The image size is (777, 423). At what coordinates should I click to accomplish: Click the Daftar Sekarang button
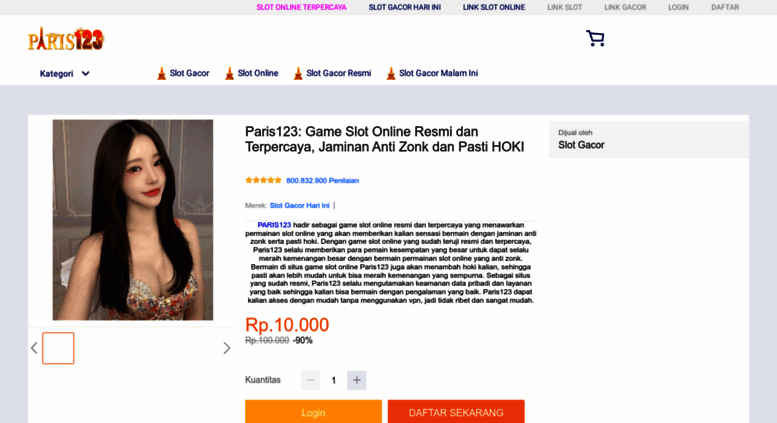(x=456, y=412)
